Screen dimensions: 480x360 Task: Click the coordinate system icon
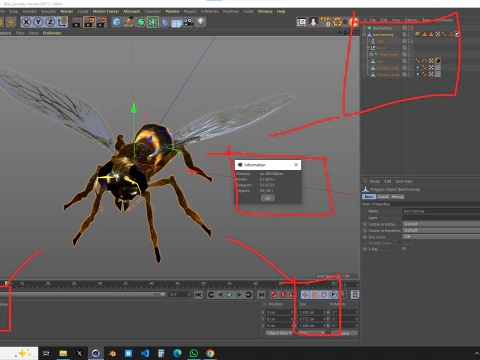tap(62, 22)
